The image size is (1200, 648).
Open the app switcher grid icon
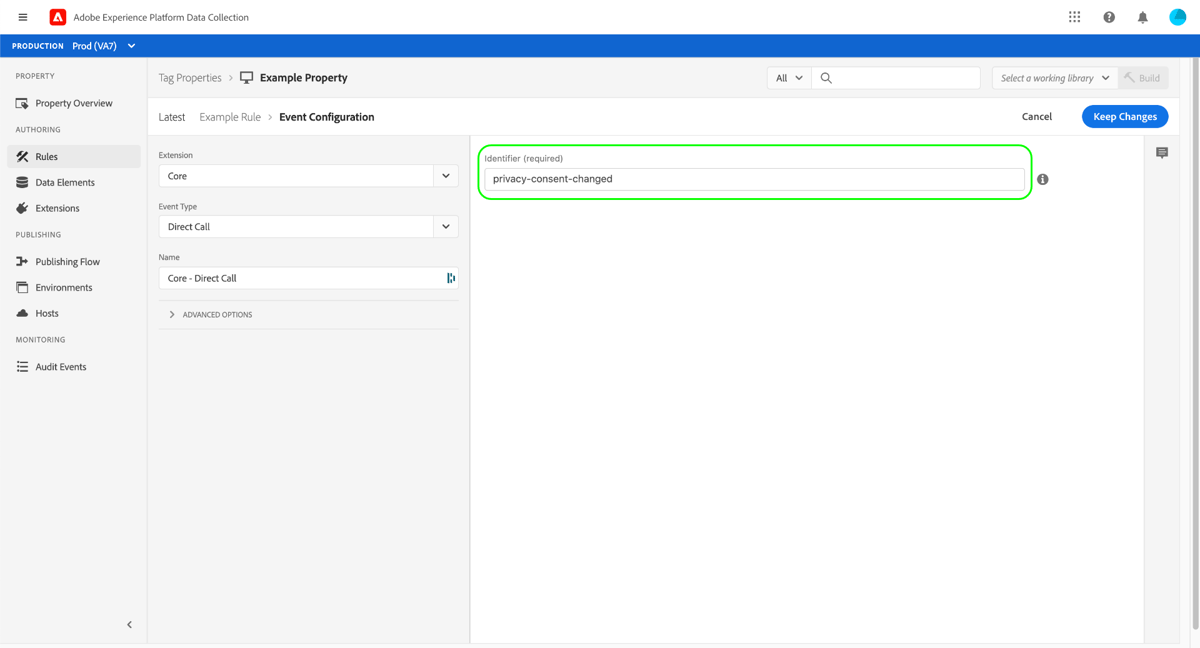(1074, 16)
